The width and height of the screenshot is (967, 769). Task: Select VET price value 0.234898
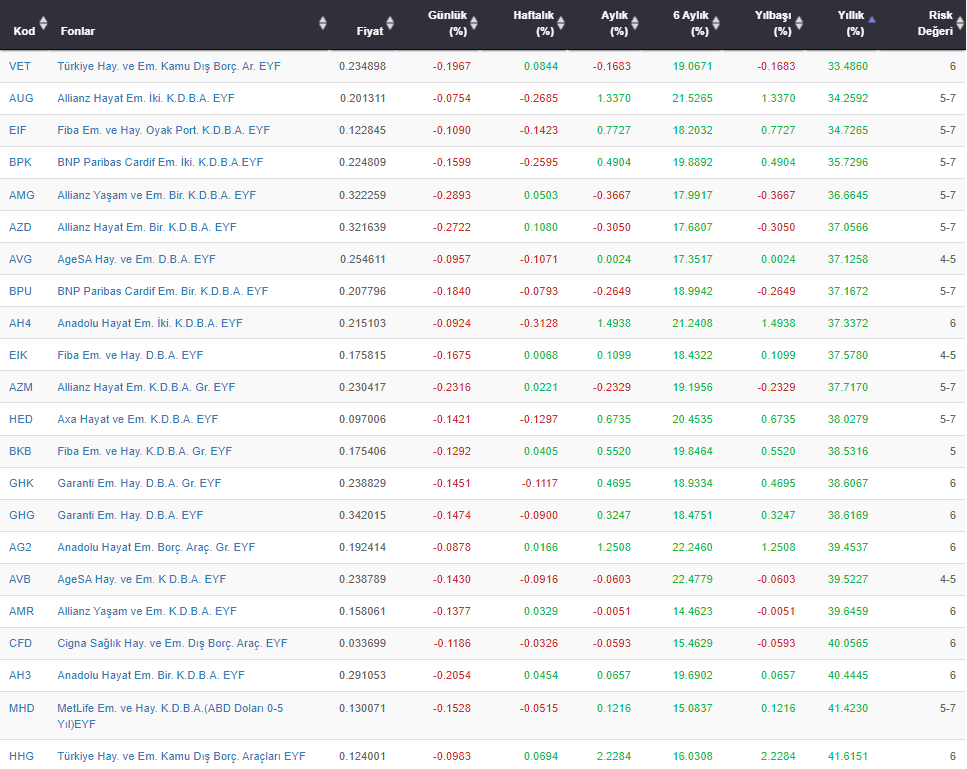[x=363, y=67]
